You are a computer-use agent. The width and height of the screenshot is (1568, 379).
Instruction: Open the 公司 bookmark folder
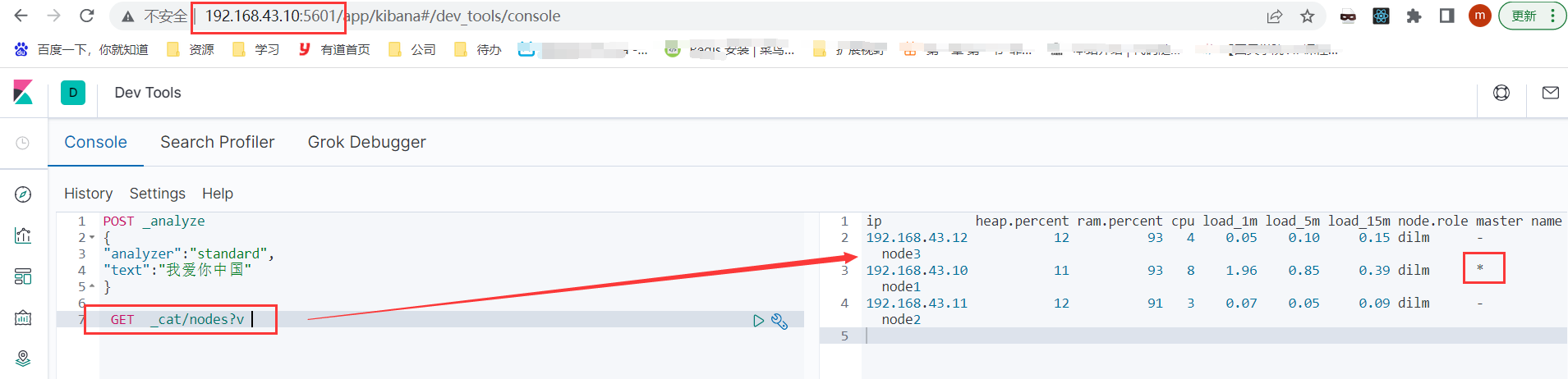pyautogui.click(x=412, y=49)
